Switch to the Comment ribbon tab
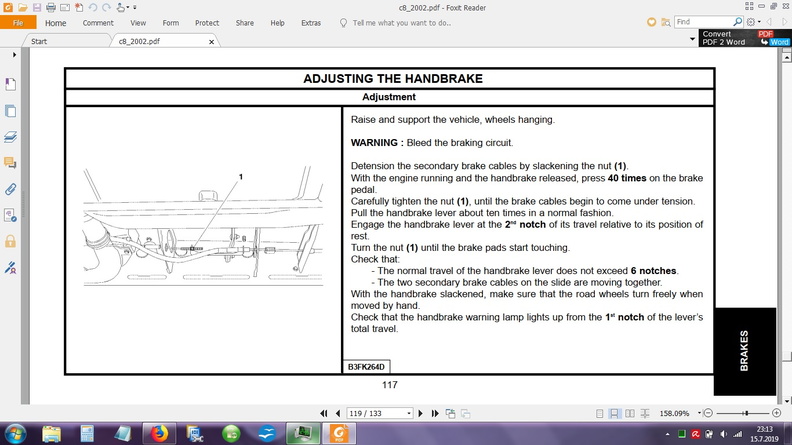Image resolution: width=792 pixels, height=445 pixels. [98, 23]
